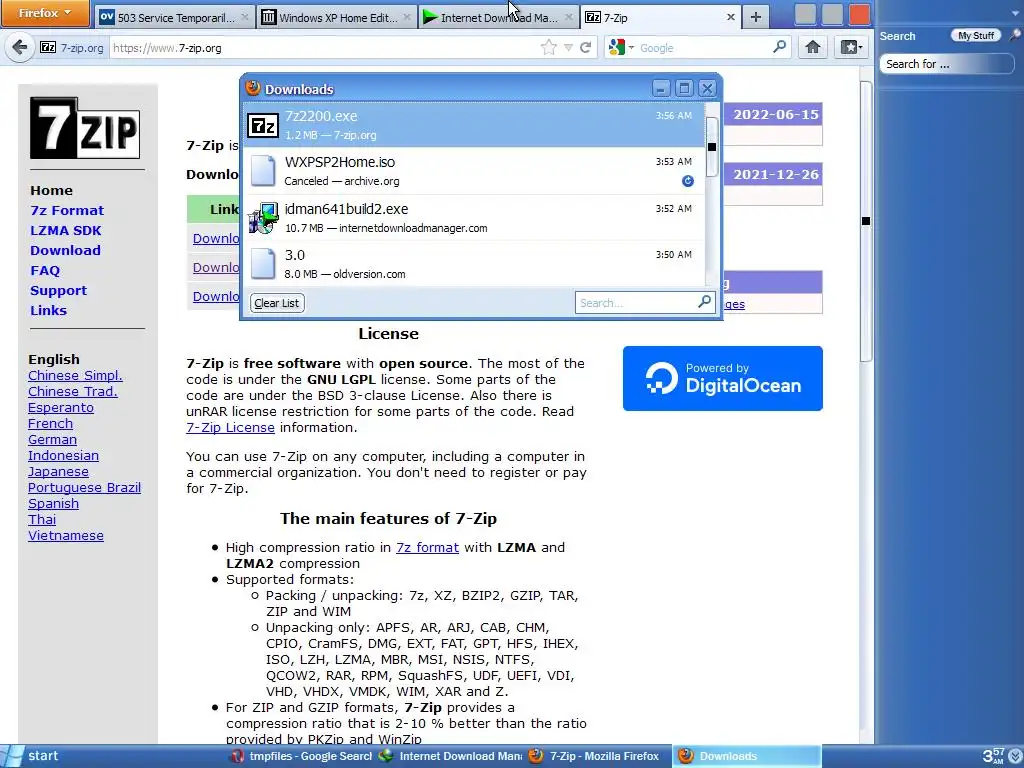Viewport: 1024px width, 768px height.
Task: Click the pin icon beside My Stuff
Action: point(1014,35)
